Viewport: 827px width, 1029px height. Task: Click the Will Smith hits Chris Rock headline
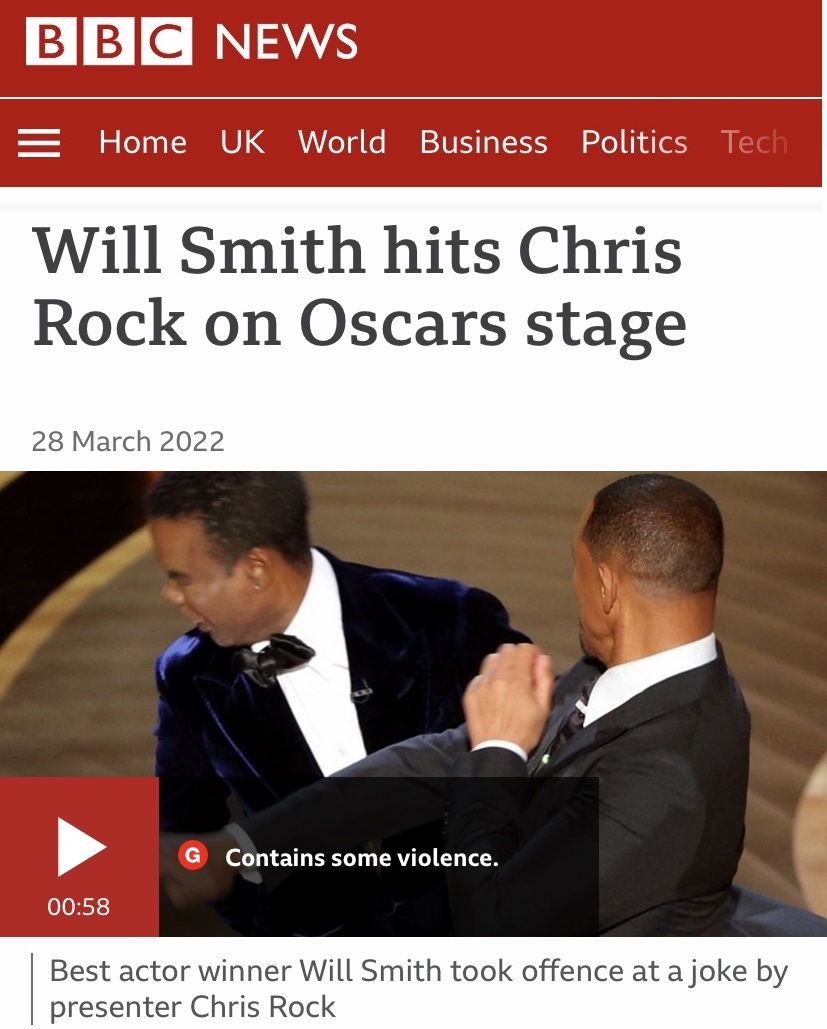[x=360, y=287]
